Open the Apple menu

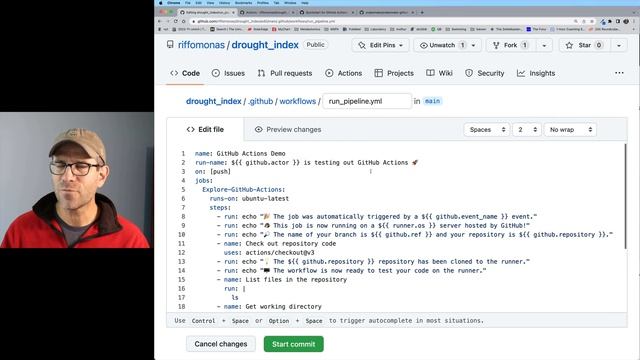click(x=160, y=3)
